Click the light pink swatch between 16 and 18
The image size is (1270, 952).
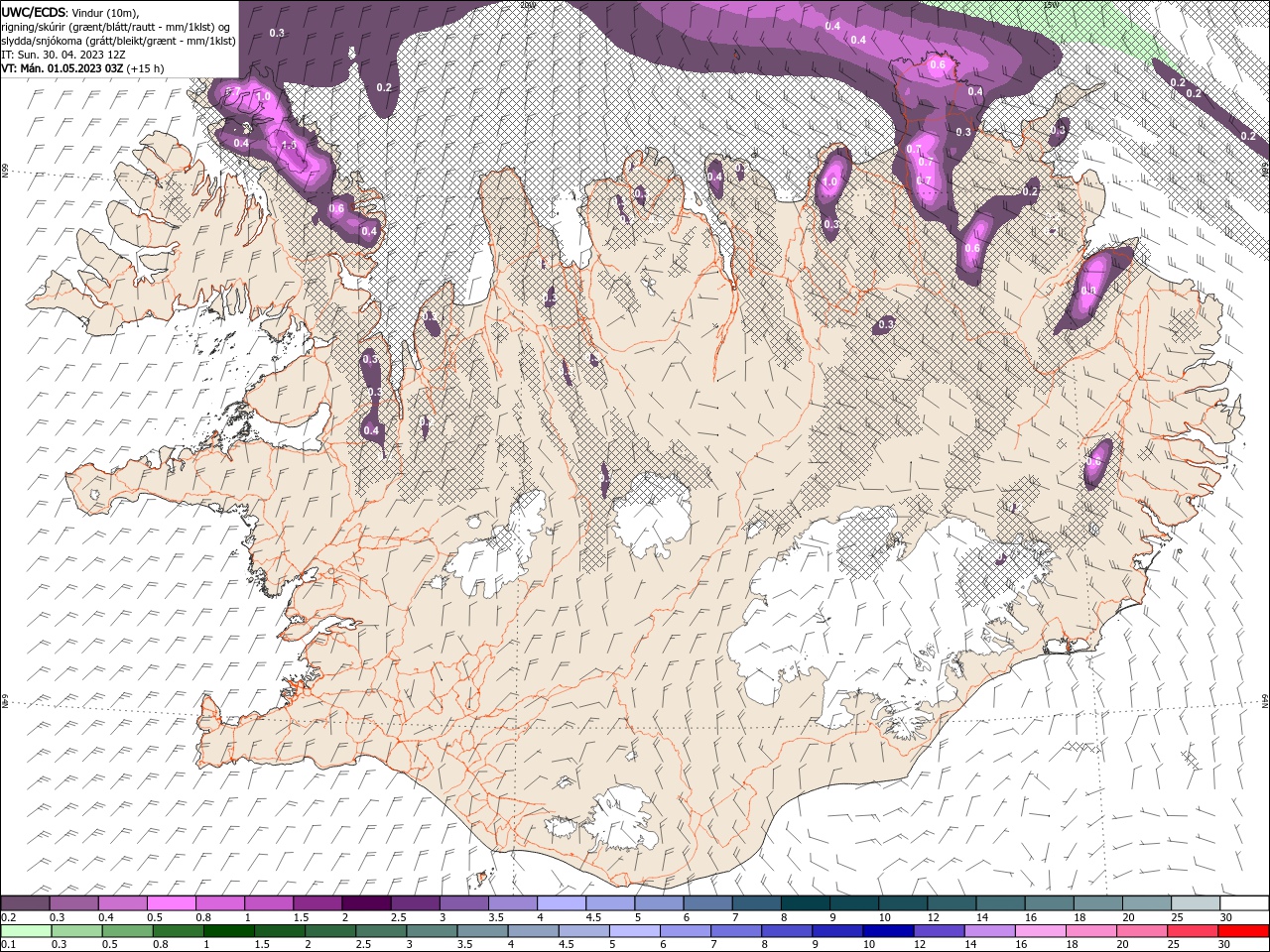click(1042, 930)
